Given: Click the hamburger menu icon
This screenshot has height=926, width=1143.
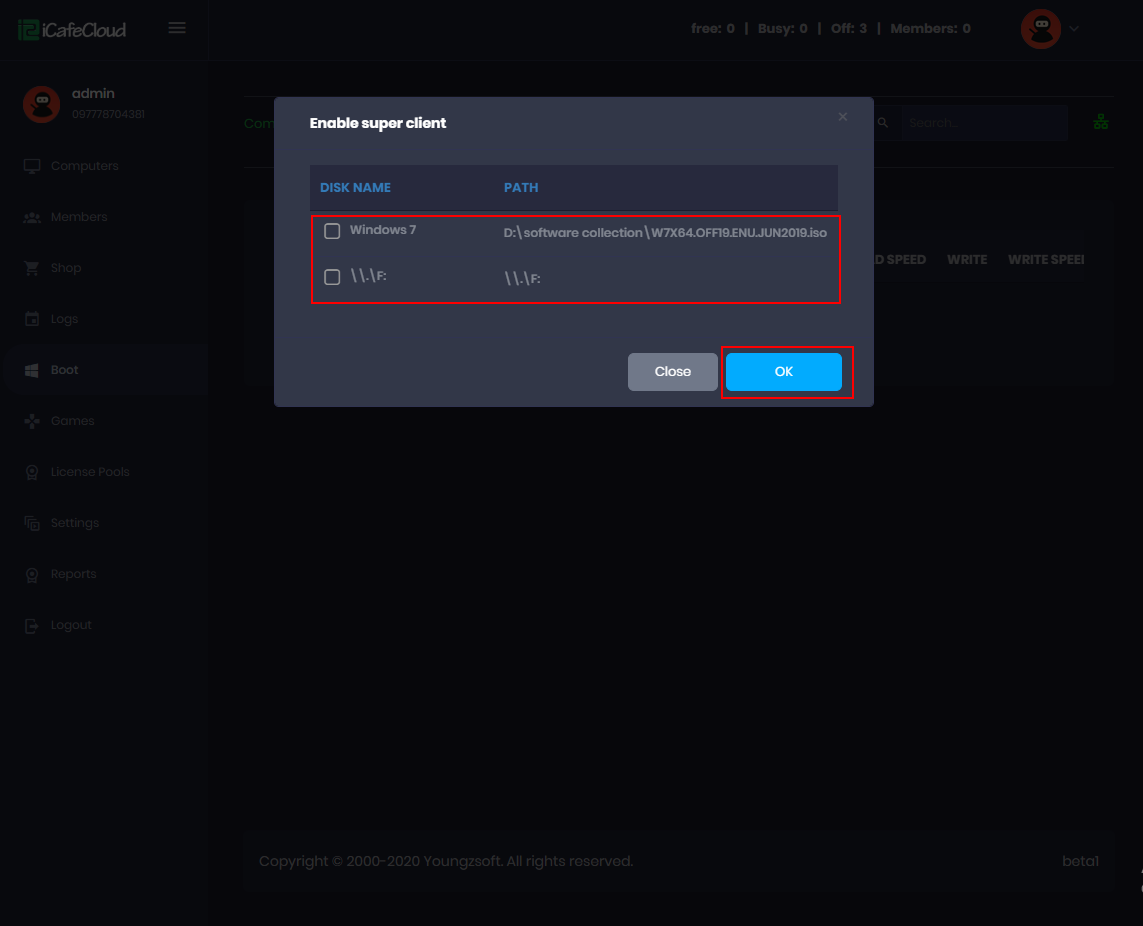Looking at the screenshot, I should click(177, 28).
